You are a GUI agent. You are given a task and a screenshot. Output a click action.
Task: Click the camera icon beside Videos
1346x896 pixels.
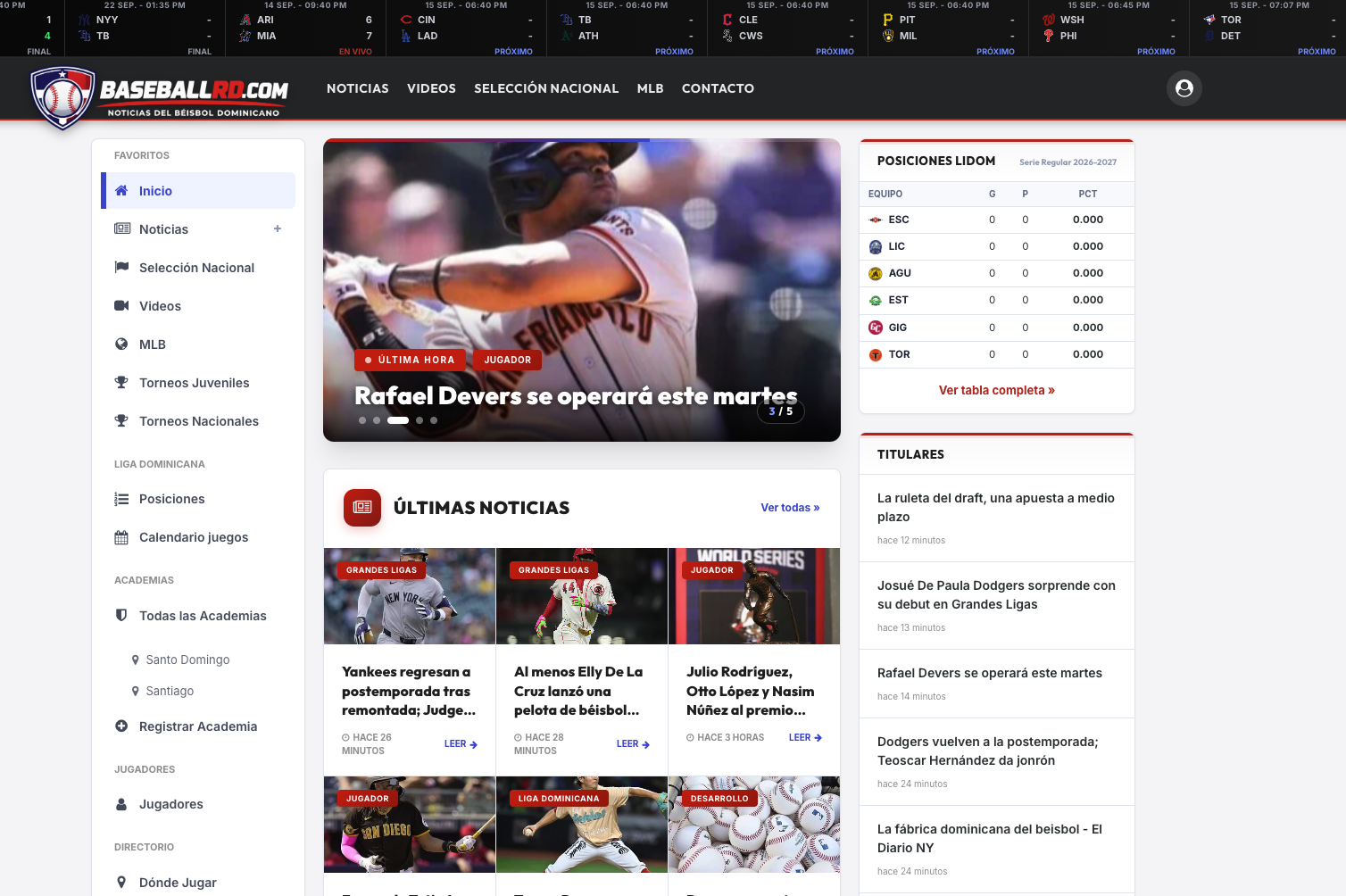[121, 306]
